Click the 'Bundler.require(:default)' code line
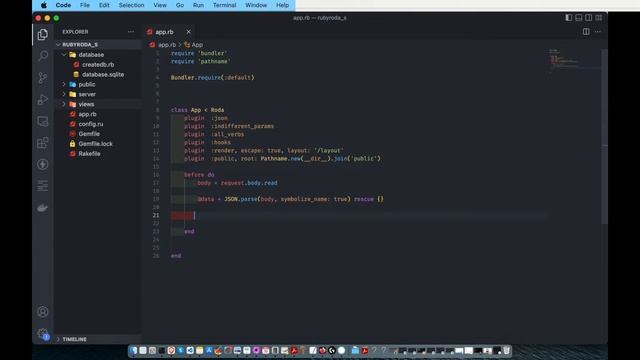This screenshot has height=360, width=640. [x=213, y=78]
